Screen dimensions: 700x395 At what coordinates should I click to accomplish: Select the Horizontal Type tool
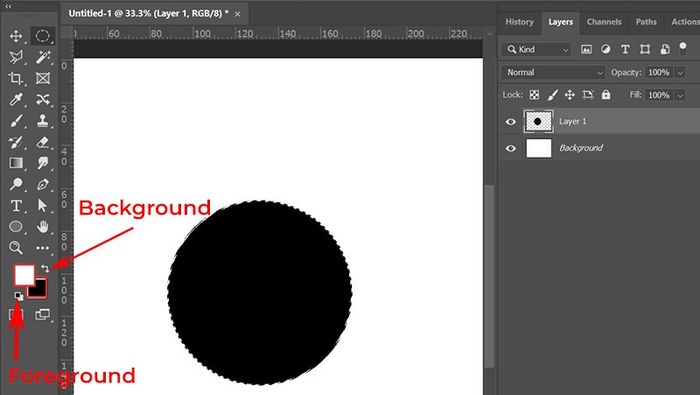tap(16, 205)
